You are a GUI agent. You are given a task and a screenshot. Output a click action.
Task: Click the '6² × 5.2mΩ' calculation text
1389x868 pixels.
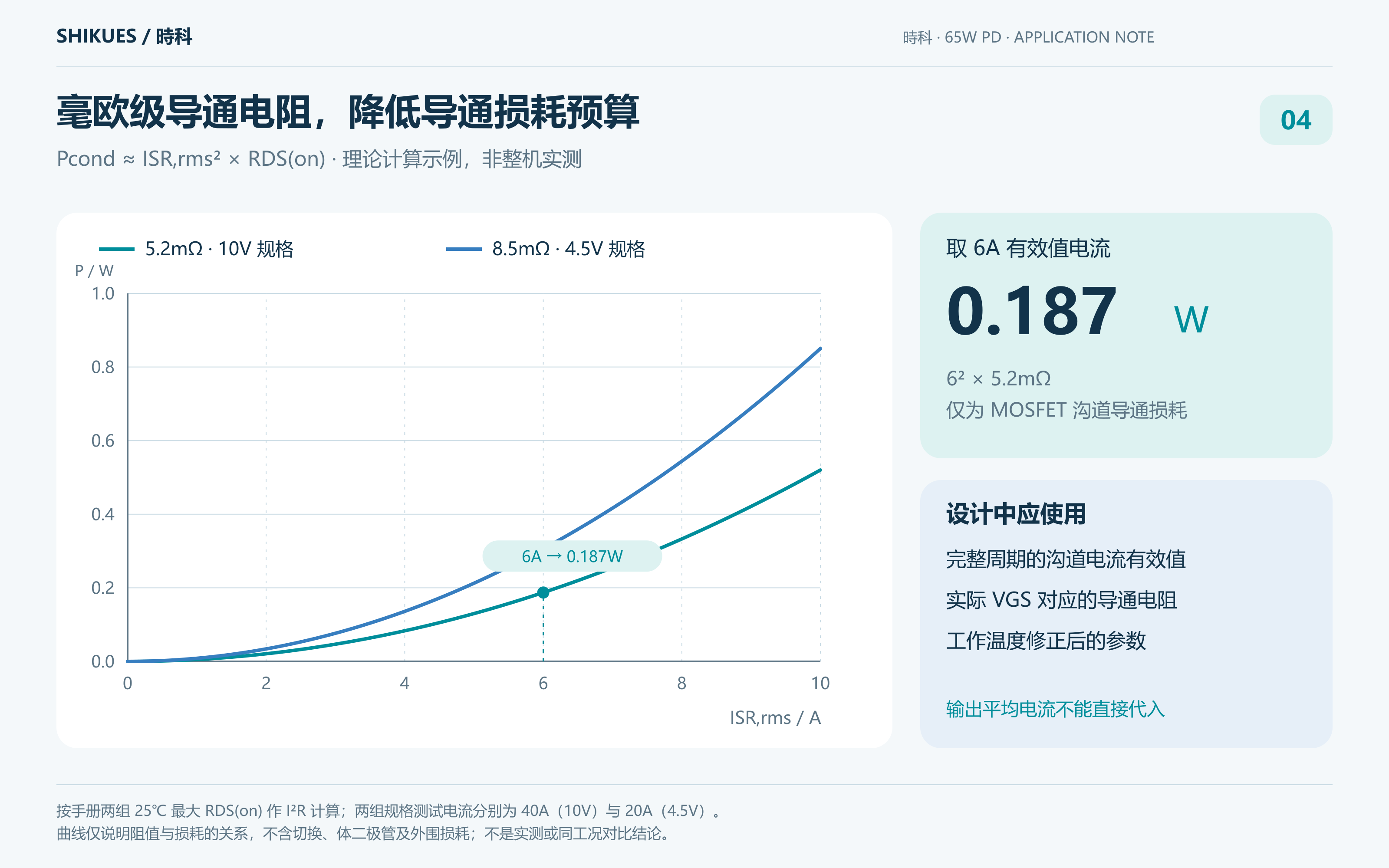point(999,378)
